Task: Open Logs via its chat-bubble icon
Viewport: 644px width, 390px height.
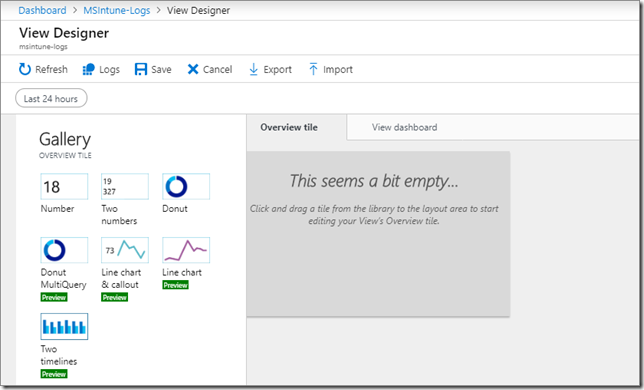Action: click(x=88, y=69)
